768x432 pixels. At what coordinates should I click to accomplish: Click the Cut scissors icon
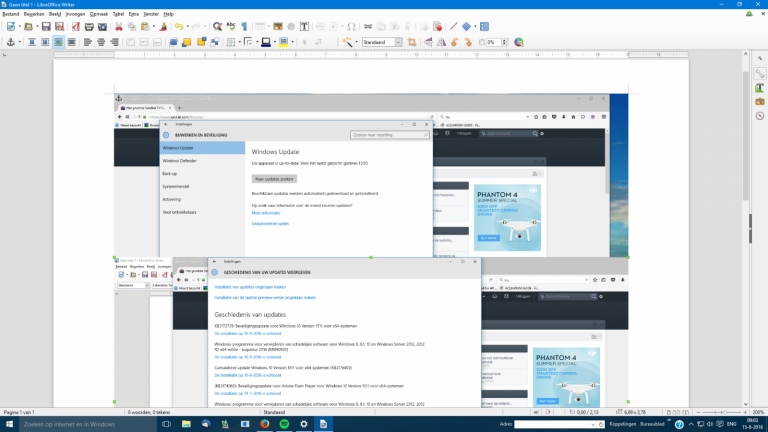point(118,26)
